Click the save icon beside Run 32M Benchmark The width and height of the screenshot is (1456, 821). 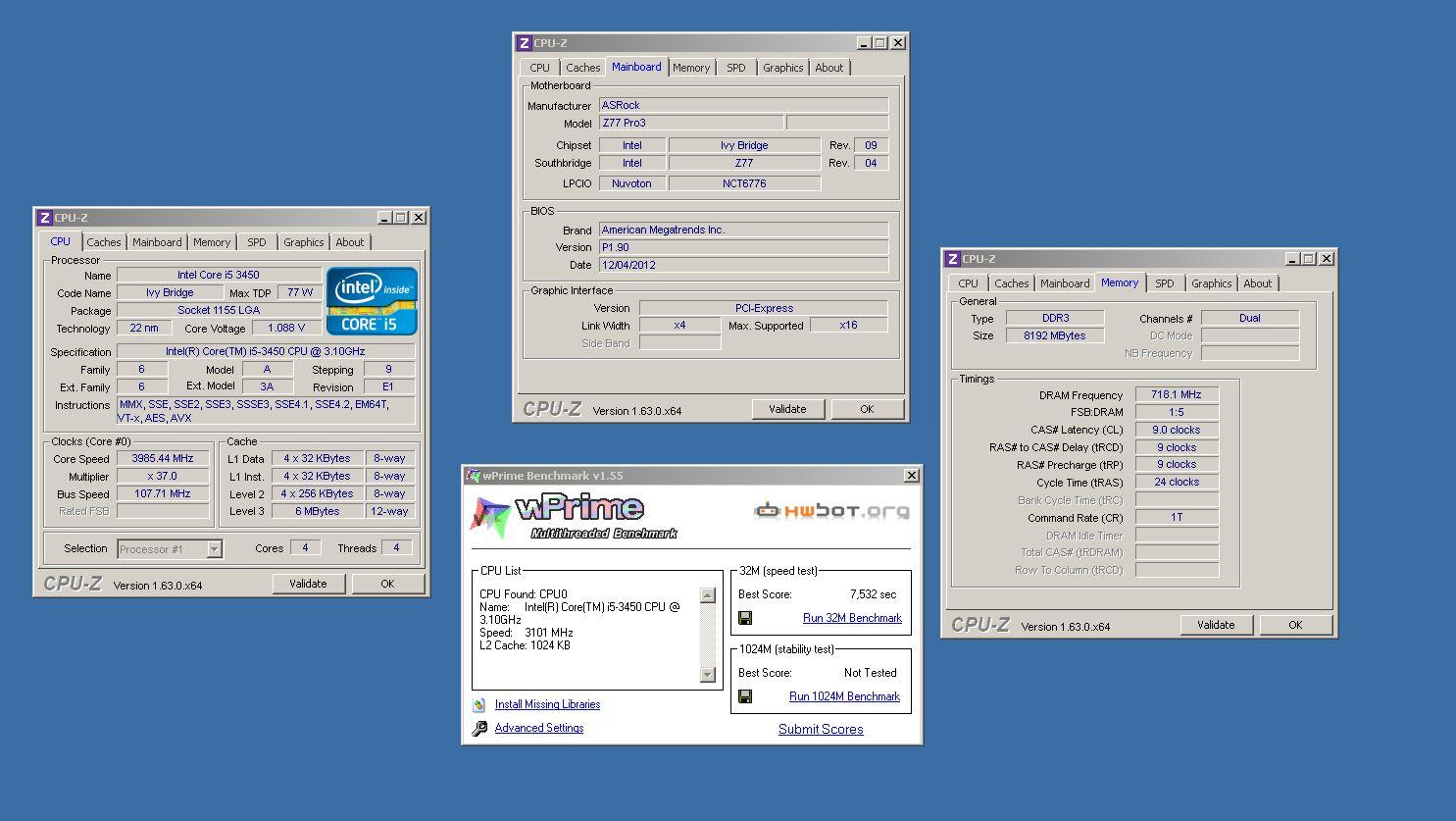tap(745, 618)
